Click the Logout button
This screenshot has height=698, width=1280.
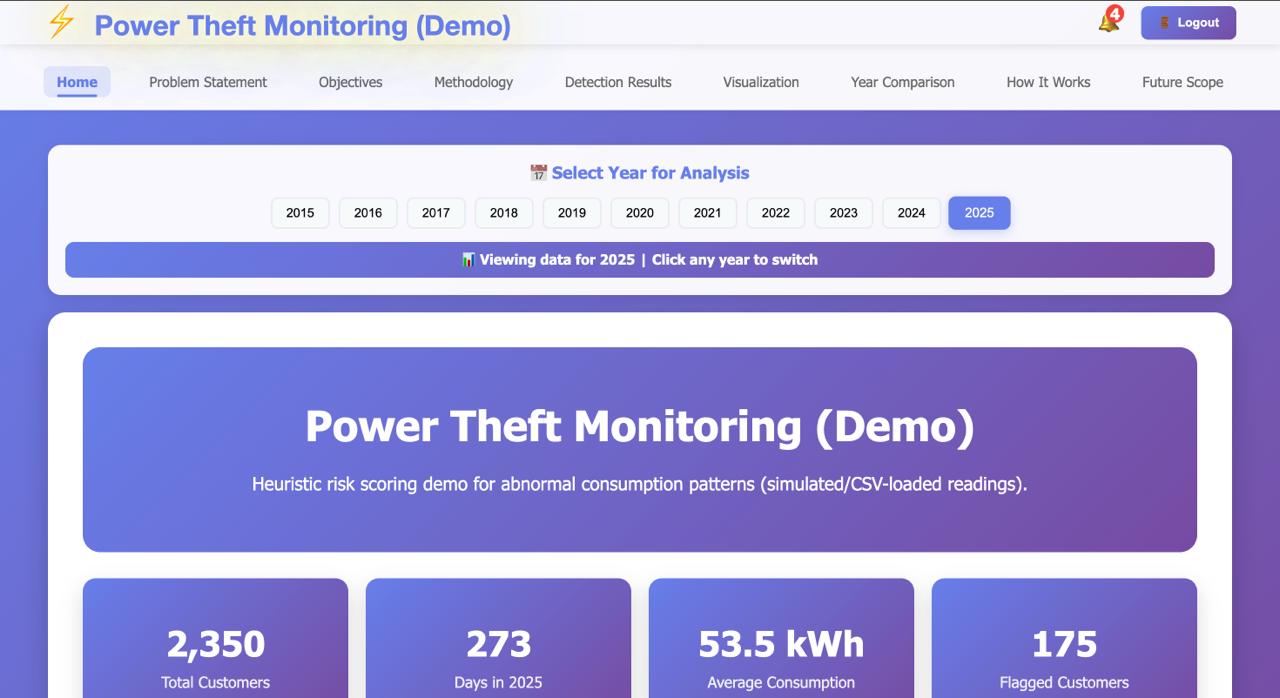coord(1188,23)
